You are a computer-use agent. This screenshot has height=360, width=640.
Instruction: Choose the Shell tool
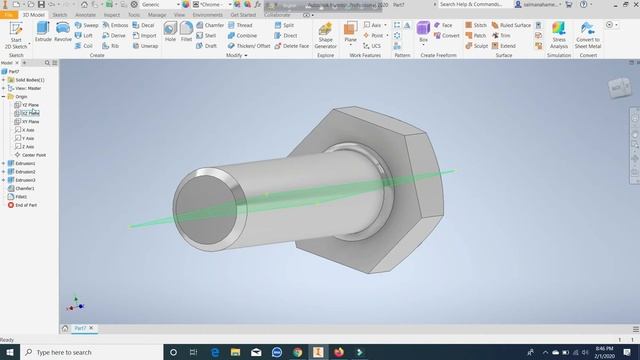(206, 36)
